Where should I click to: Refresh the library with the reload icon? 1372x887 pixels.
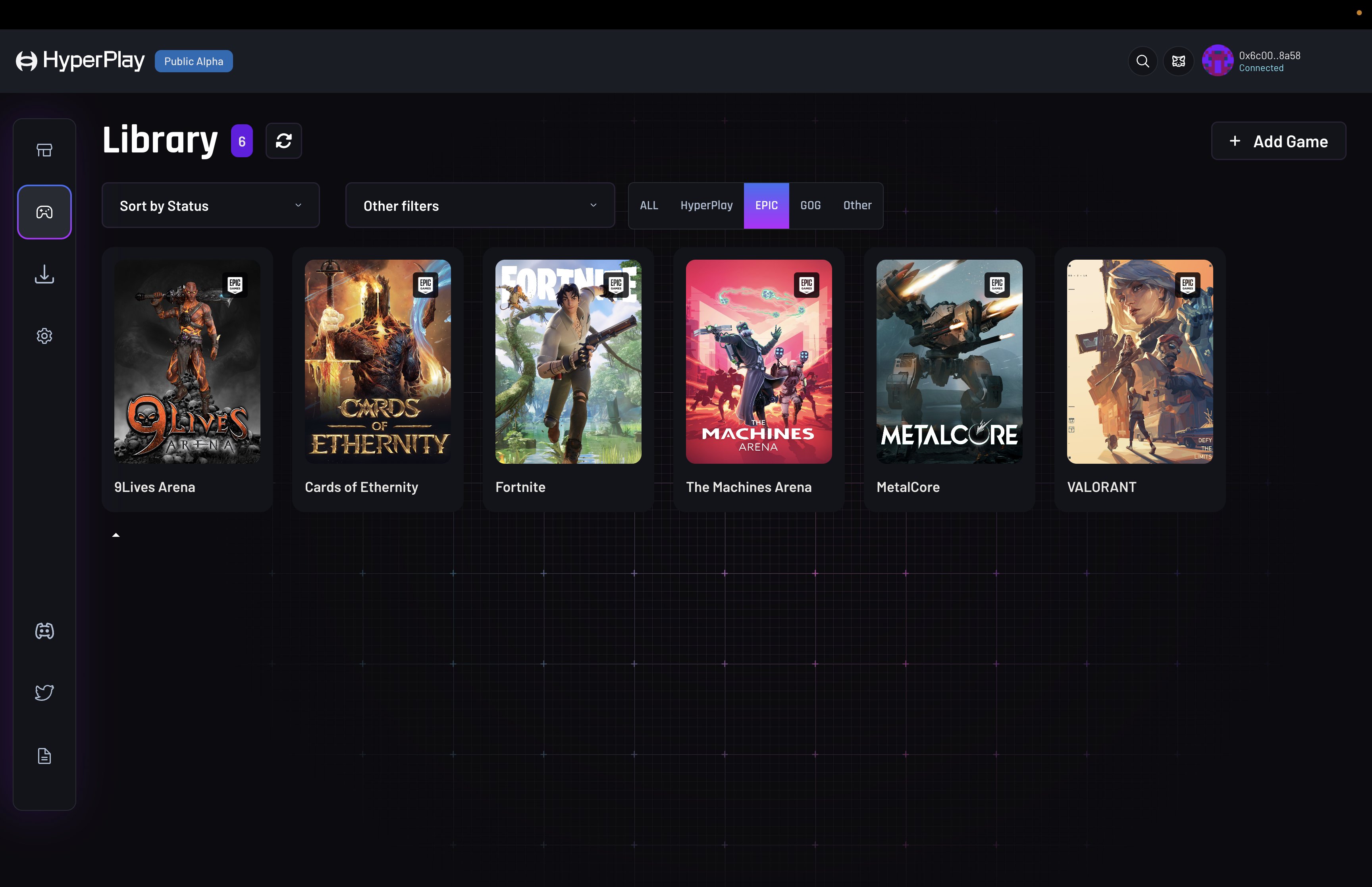(283, 141)
